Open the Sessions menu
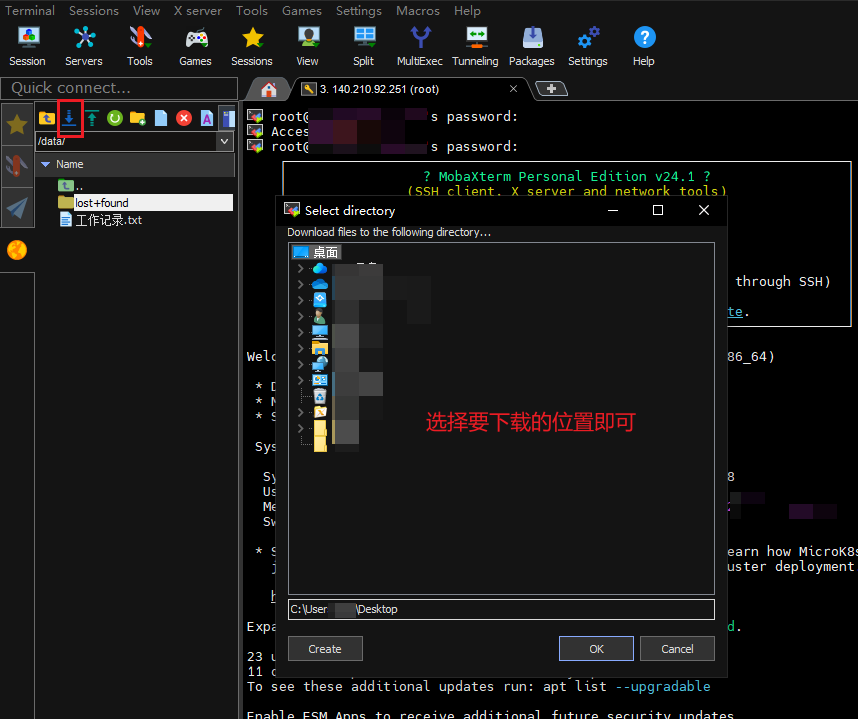Viewport: 858px width, 719px height. coord(94,10)
